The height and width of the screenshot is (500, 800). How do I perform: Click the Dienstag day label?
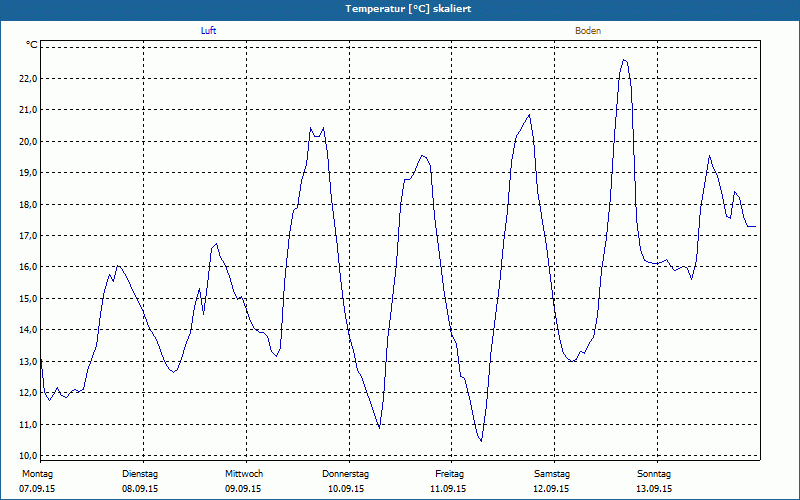(140, 474)
